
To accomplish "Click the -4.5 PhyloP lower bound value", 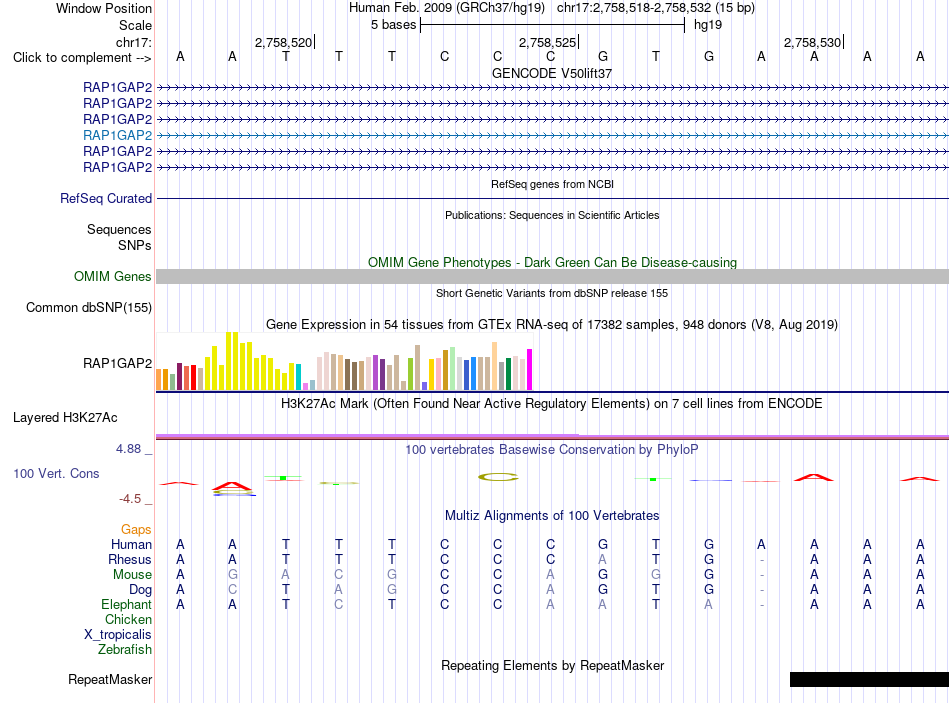I will click(130, 499).
